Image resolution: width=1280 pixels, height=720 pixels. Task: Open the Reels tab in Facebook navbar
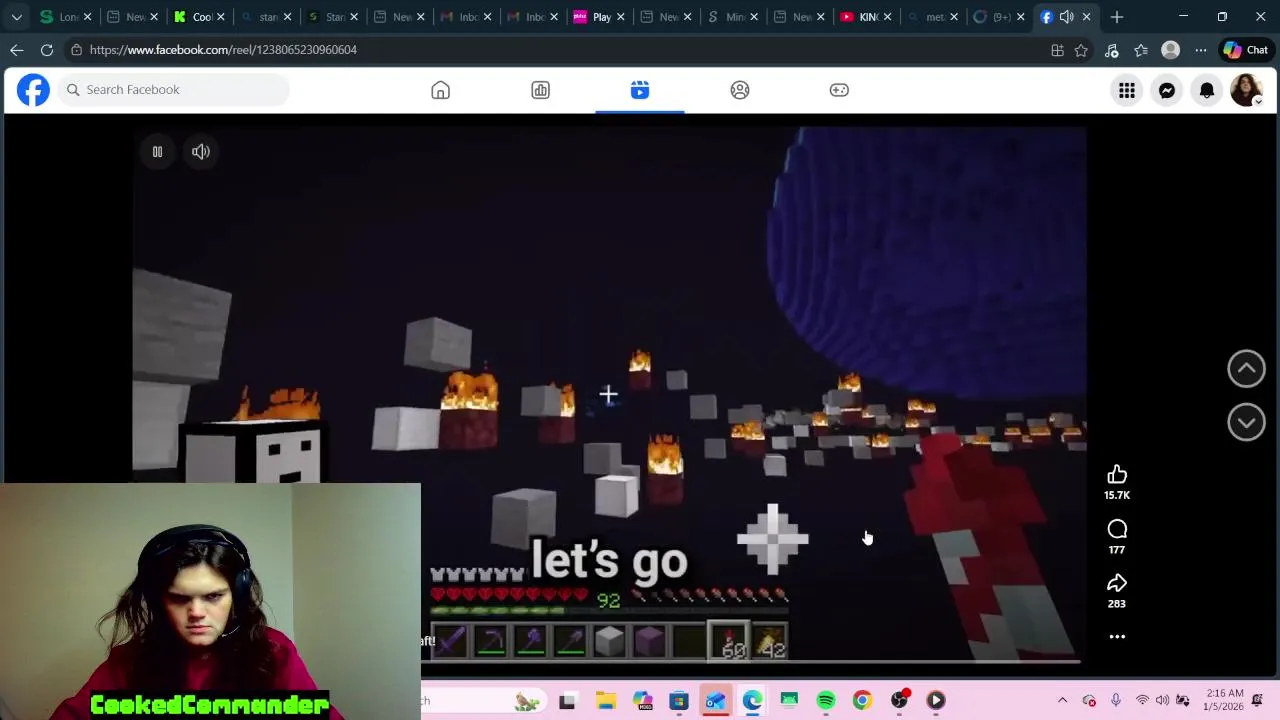640,90
